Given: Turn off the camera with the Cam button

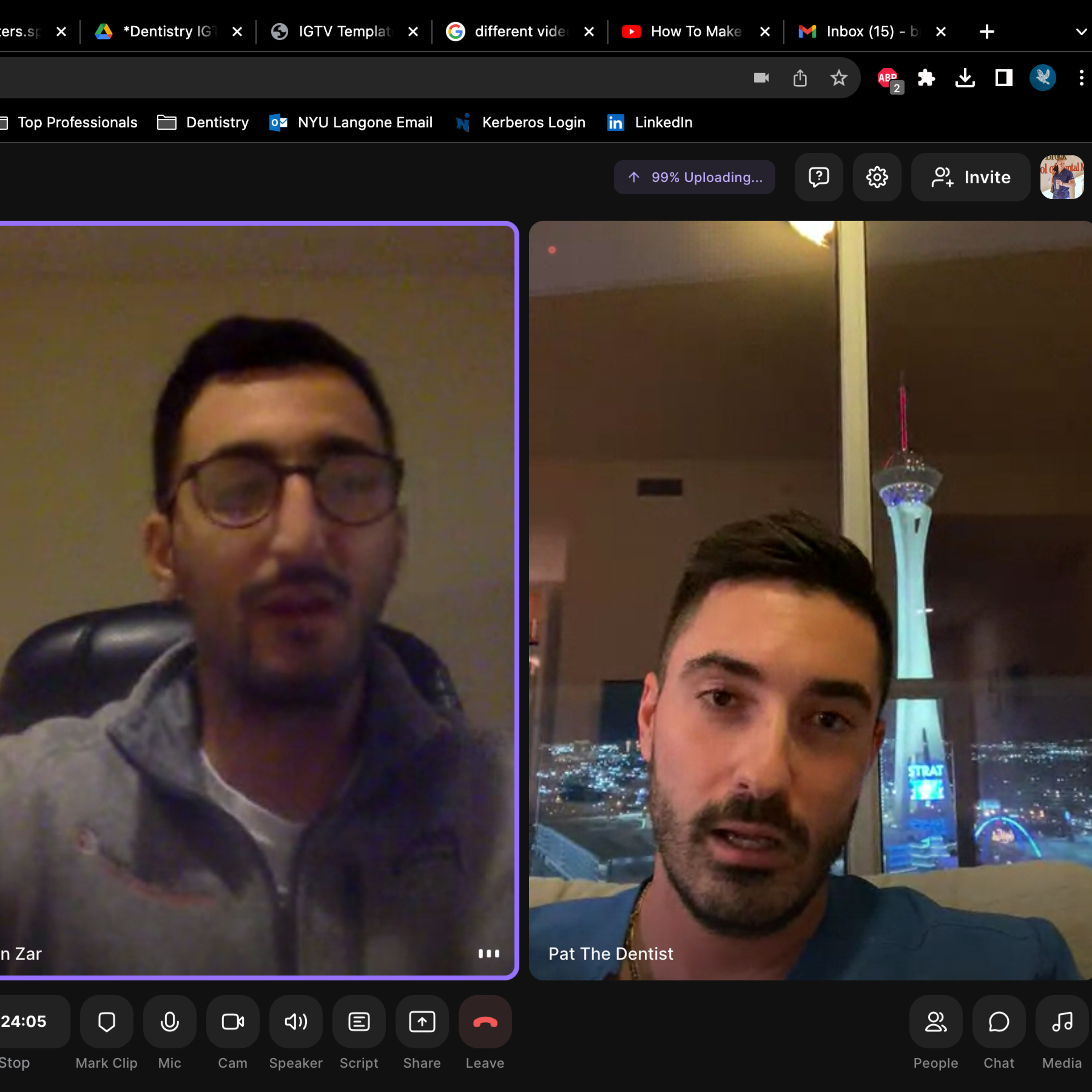Looking at the screenshot, I should [x=233, y=1022].
